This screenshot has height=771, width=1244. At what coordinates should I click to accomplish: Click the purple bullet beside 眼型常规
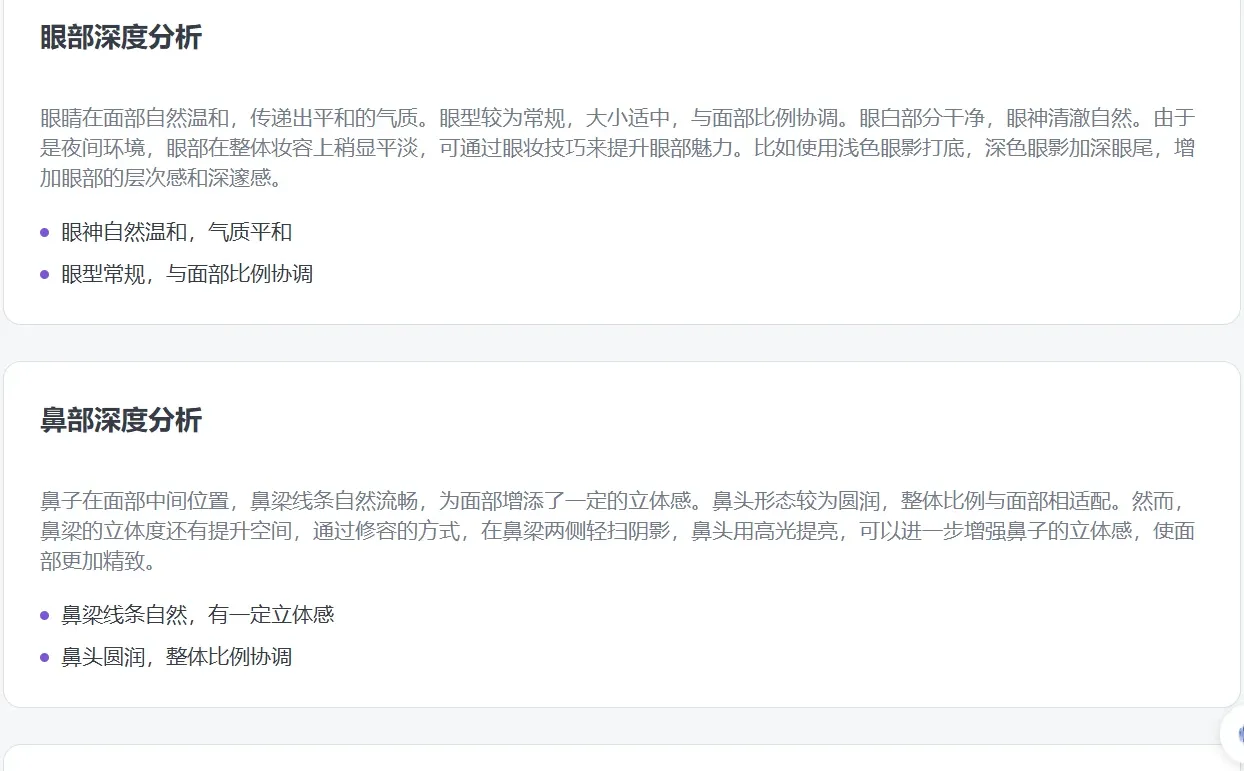[x=43, y=273]
